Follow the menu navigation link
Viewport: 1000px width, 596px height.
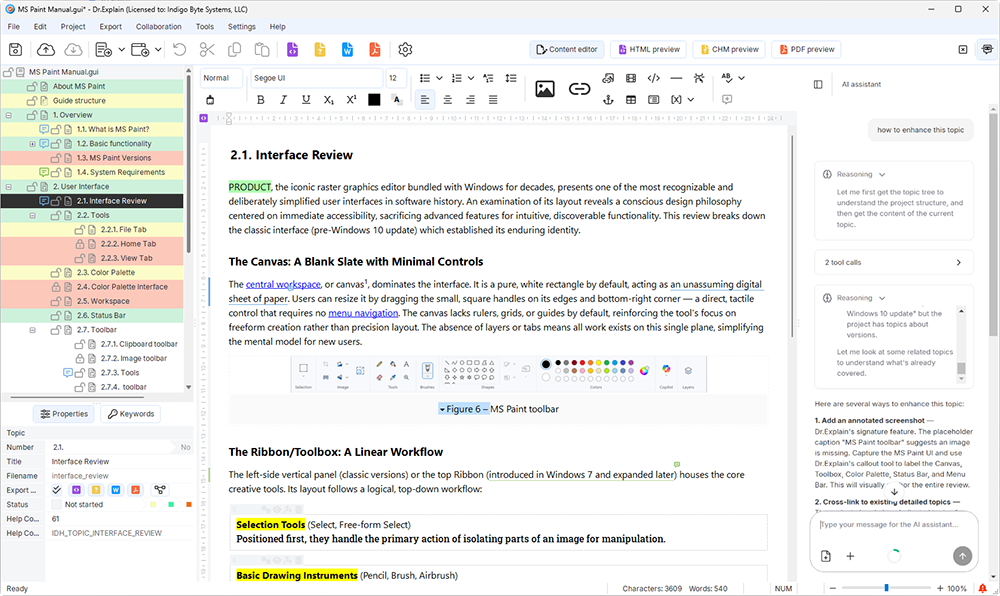363,313
